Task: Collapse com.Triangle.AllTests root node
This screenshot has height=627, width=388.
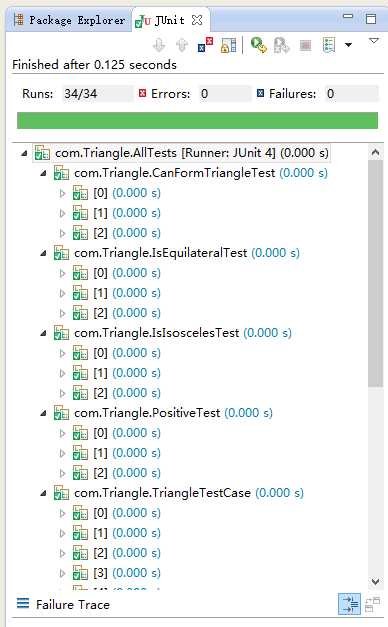Action: pos(24,153)
